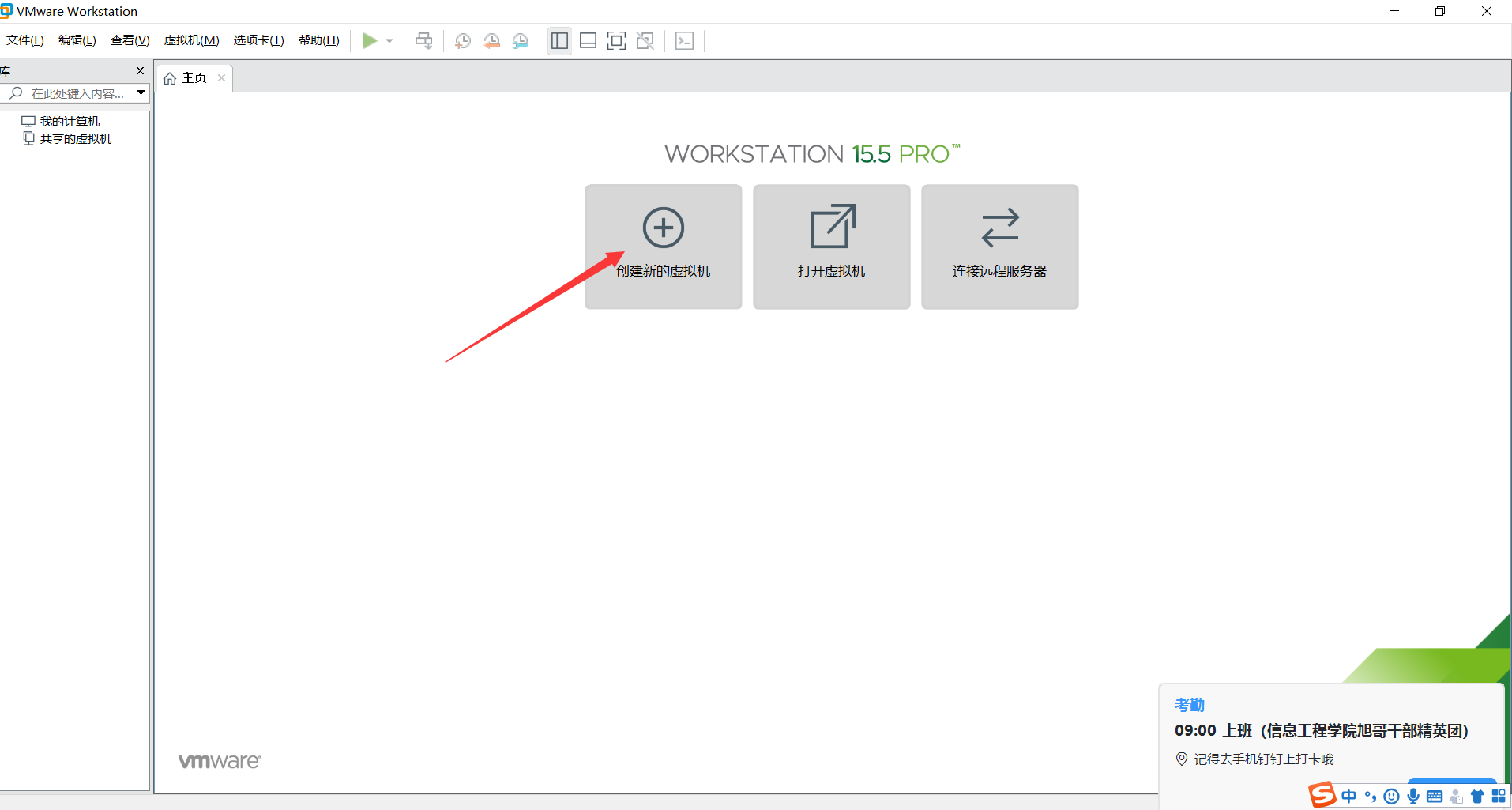Screen dimensions: 1512x810
Task: Restore down the VMware Workstation window
Action: pos(1440,11)
